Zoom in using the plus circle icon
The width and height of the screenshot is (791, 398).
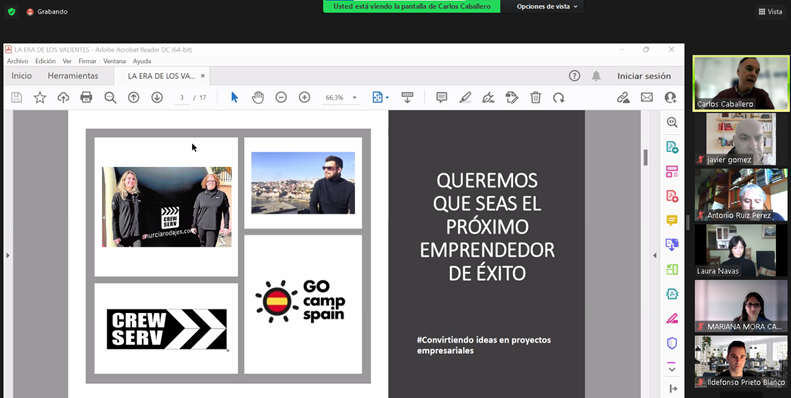(x=304, y=97)
